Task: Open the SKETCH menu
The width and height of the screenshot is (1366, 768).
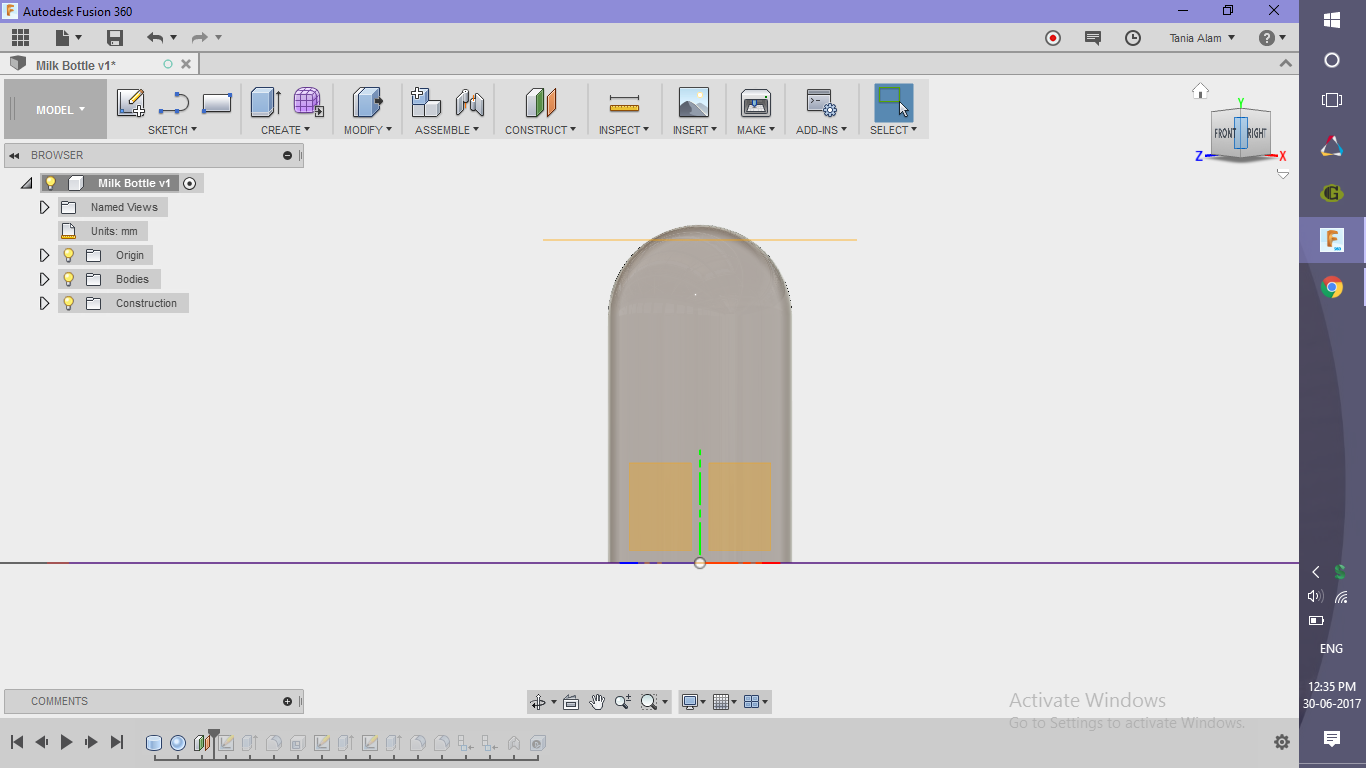Action: coord(172,130)
